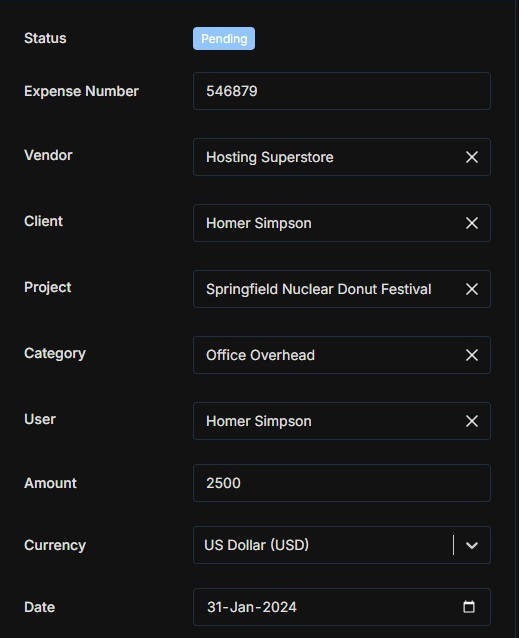519x638 pixels.
Task: Clear the User field's X icon
Action: (472, 421)
